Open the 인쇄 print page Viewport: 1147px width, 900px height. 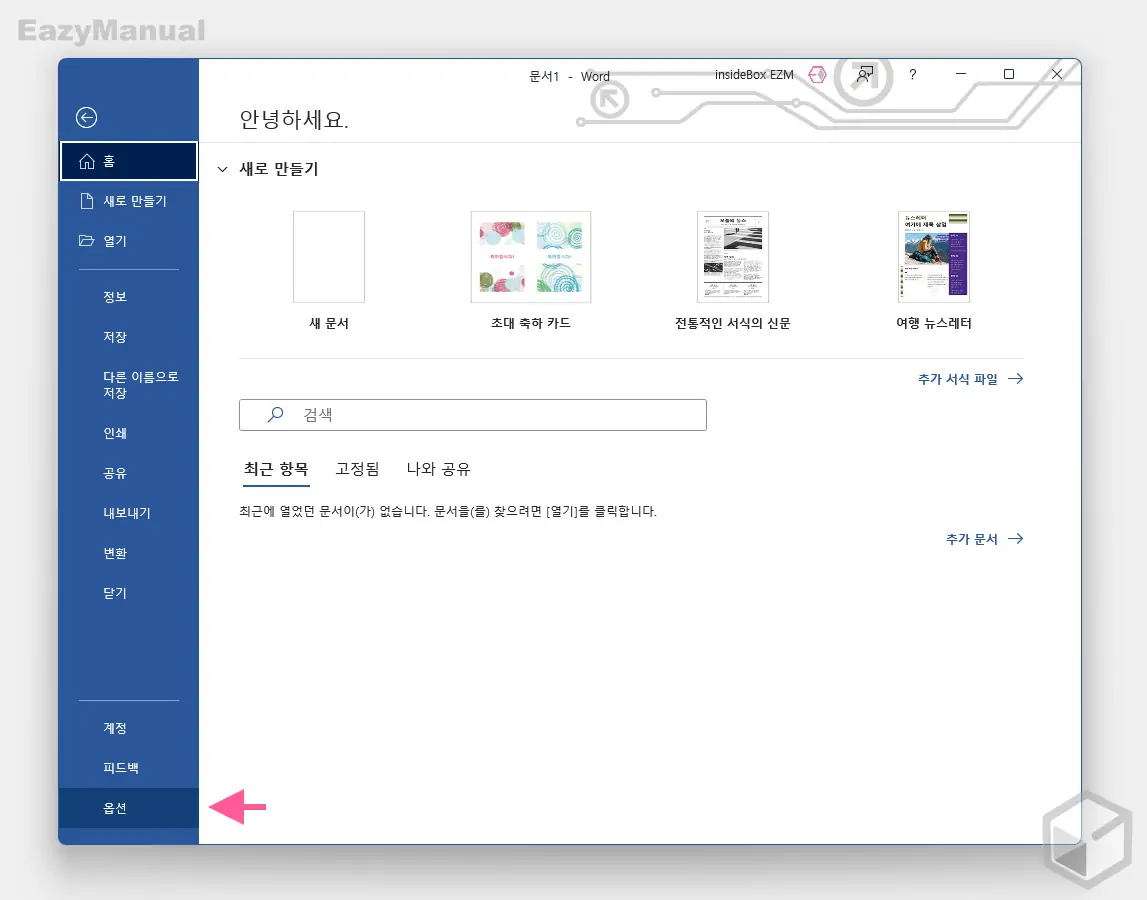pyautogui.click(x=129, y=433)
